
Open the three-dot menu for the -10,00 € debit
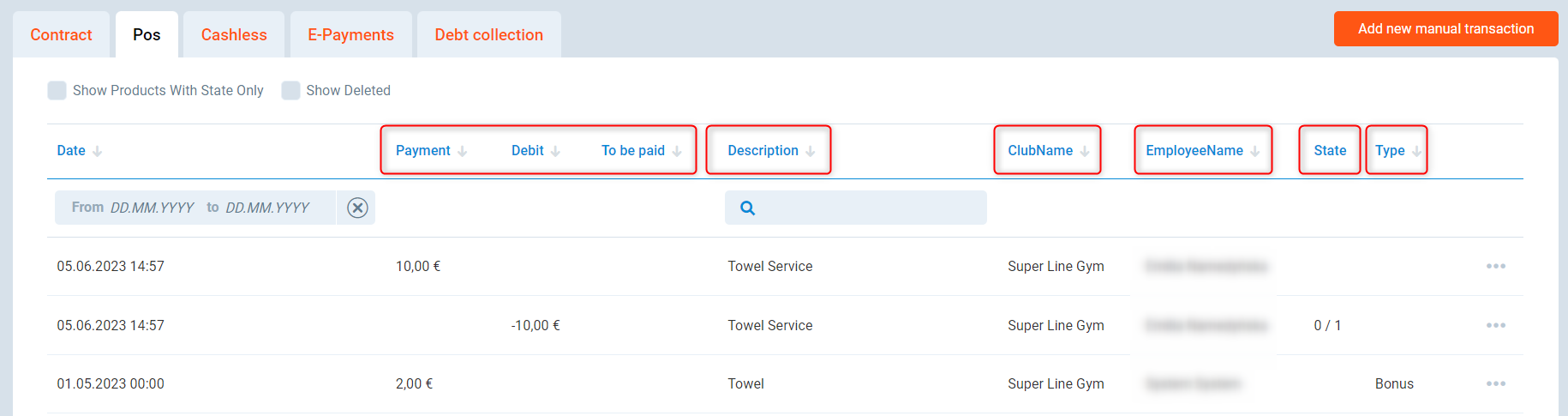1495,326
